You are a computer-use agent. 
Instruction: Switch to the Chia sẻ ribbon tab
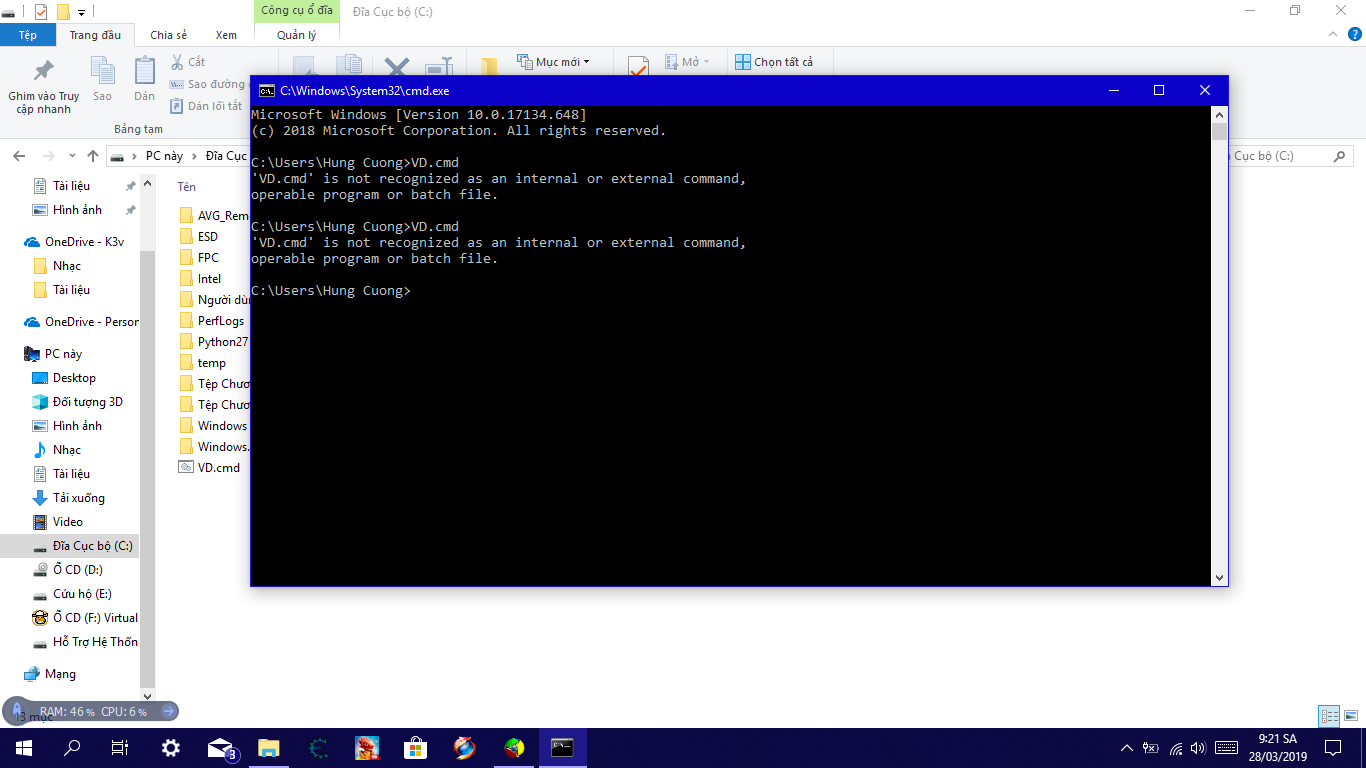point(168,35)
